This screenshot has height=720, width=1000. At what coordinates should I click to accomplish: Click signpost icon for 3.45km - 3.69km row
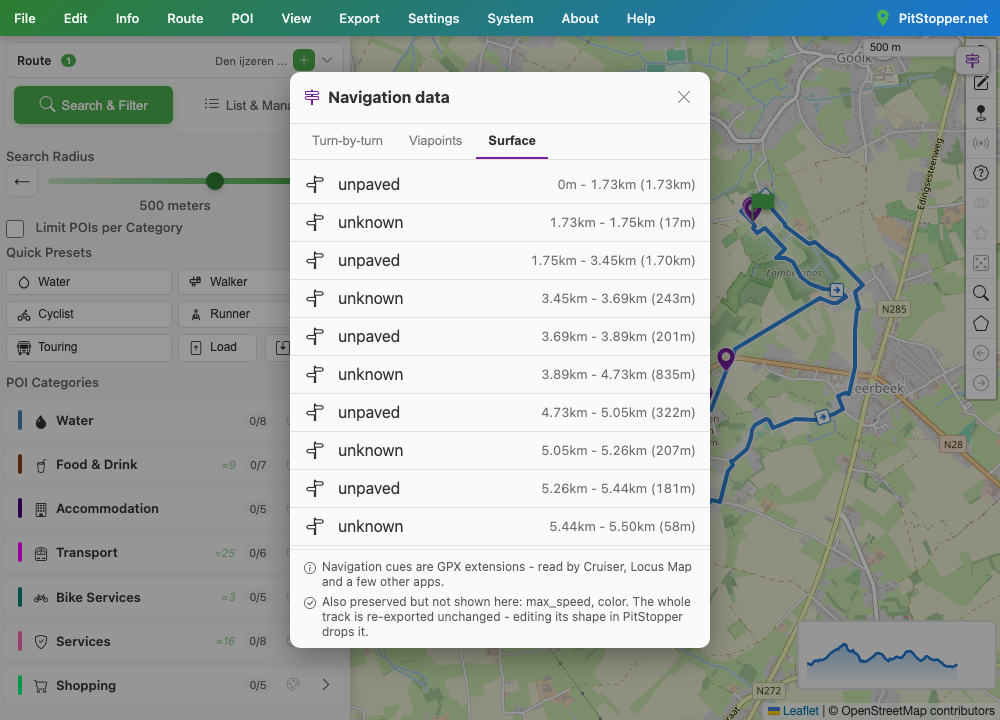(x=315, y=298)
